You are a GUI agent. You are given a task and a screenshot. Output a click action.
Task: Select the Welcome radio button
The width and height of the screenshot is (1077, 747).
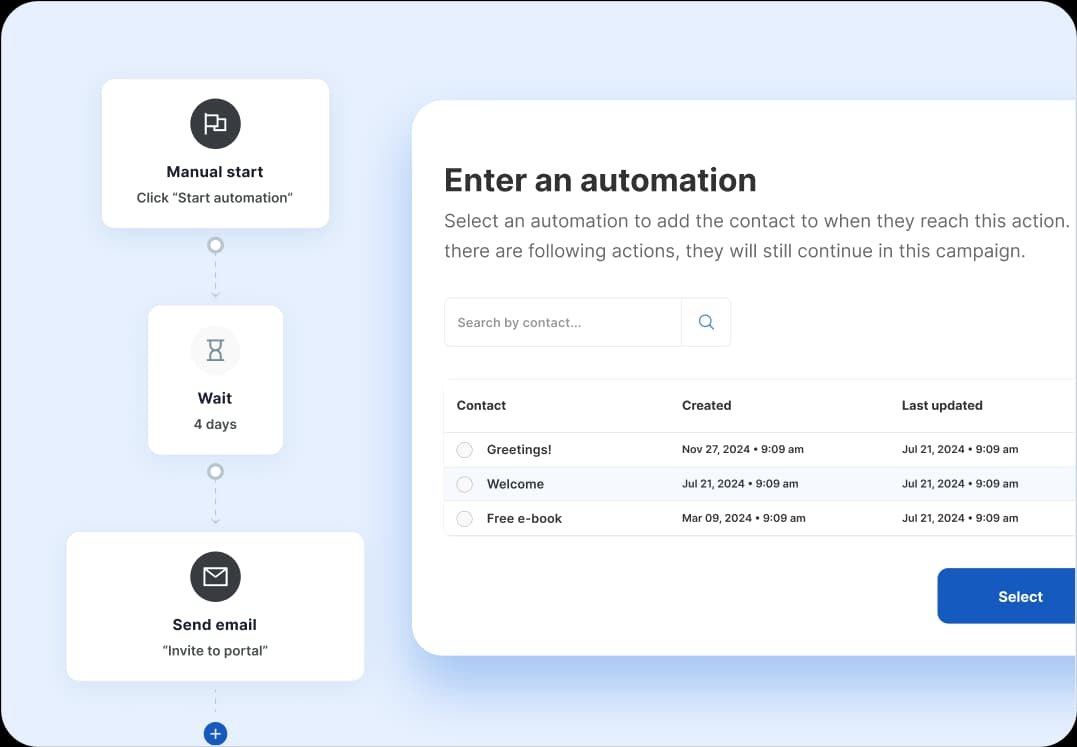pyautogui.click(x=464, y=484)
